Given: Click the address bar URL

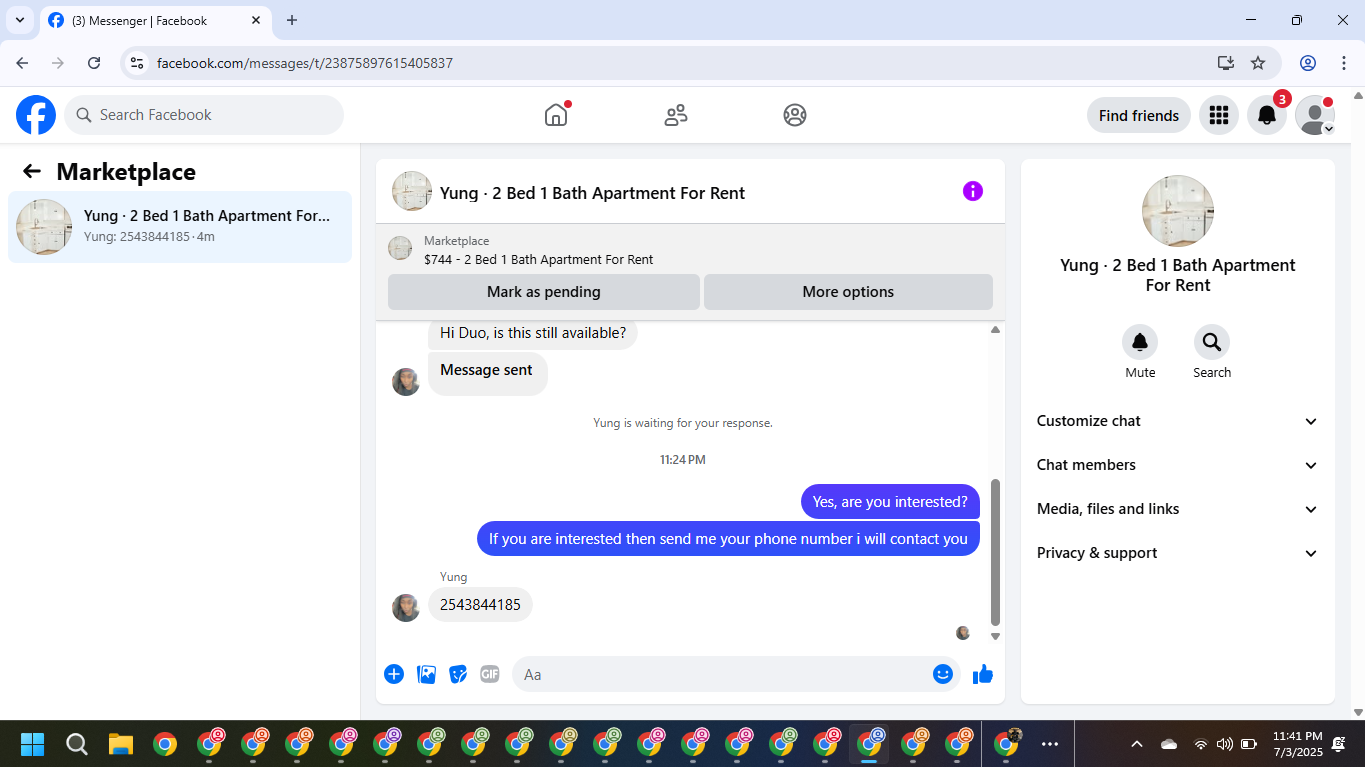Looking at the screenshot, I should pos(305,63).
